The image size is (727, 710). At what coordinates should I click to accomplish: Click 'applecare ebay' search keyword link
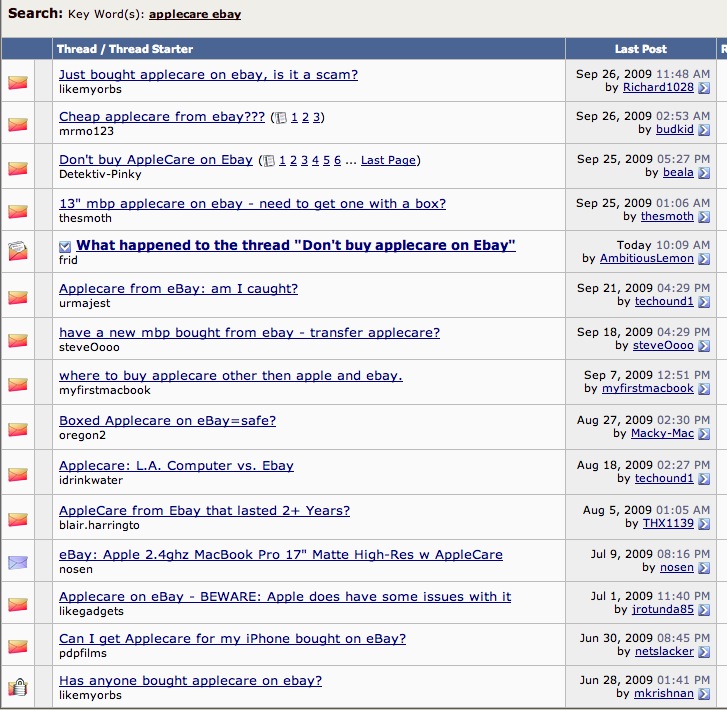point(195,14)
